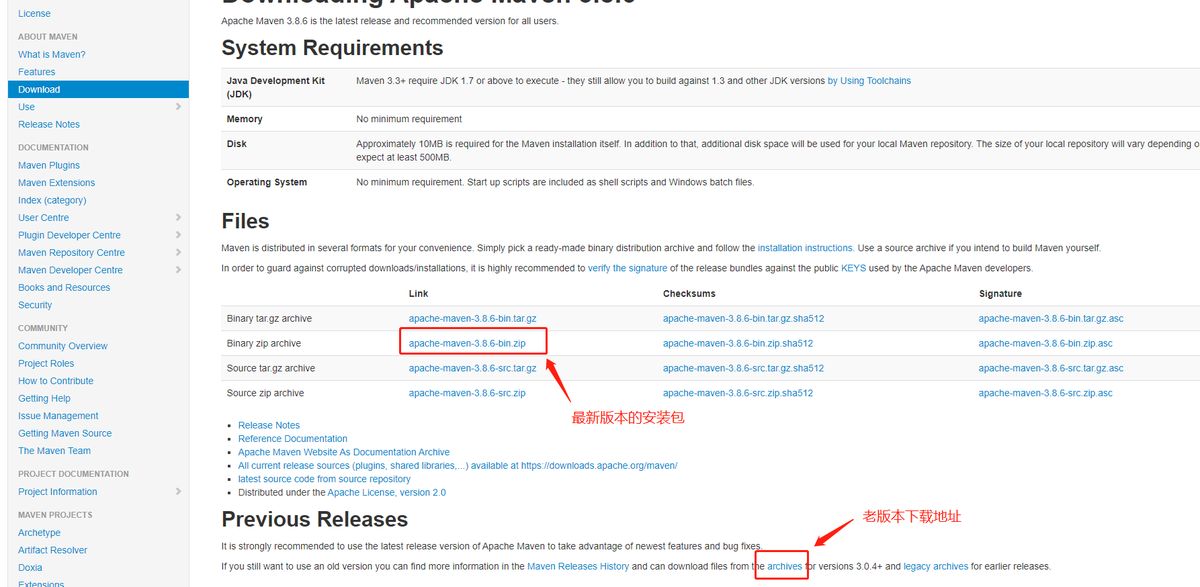Screen dimensions: 1200x587
Task: Open Artifact Resolver link
Action: pos(53,550)
